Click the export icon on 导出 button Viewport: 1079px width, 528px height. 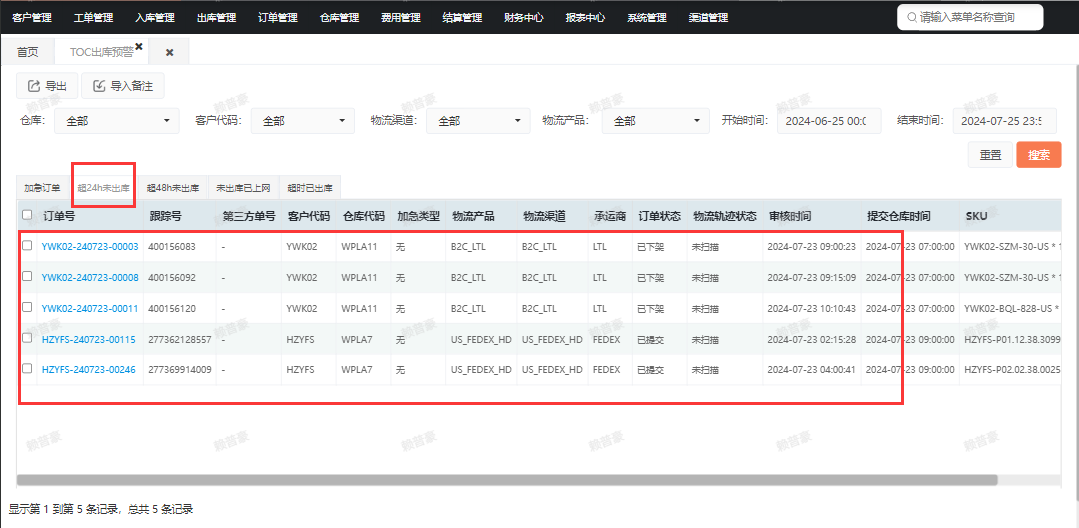click(32, 86)
